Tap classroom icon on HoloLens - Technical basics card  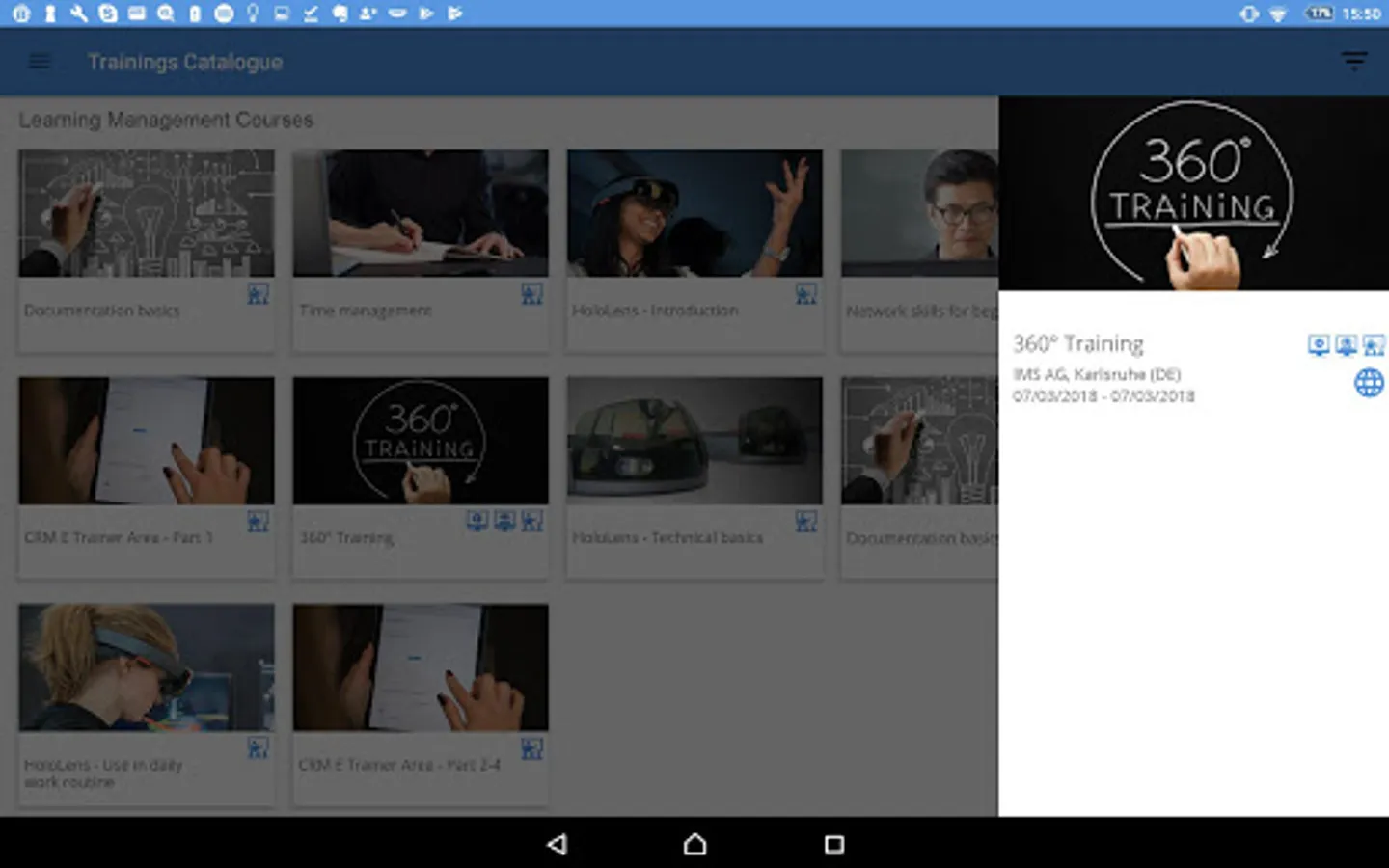point(805,522)
